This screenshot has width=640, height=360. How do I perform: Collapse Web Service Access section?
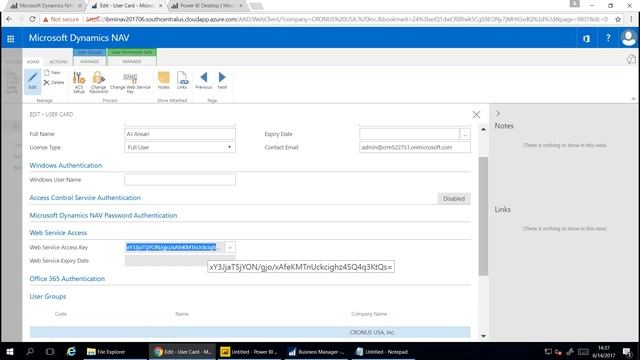coord(58,233)
